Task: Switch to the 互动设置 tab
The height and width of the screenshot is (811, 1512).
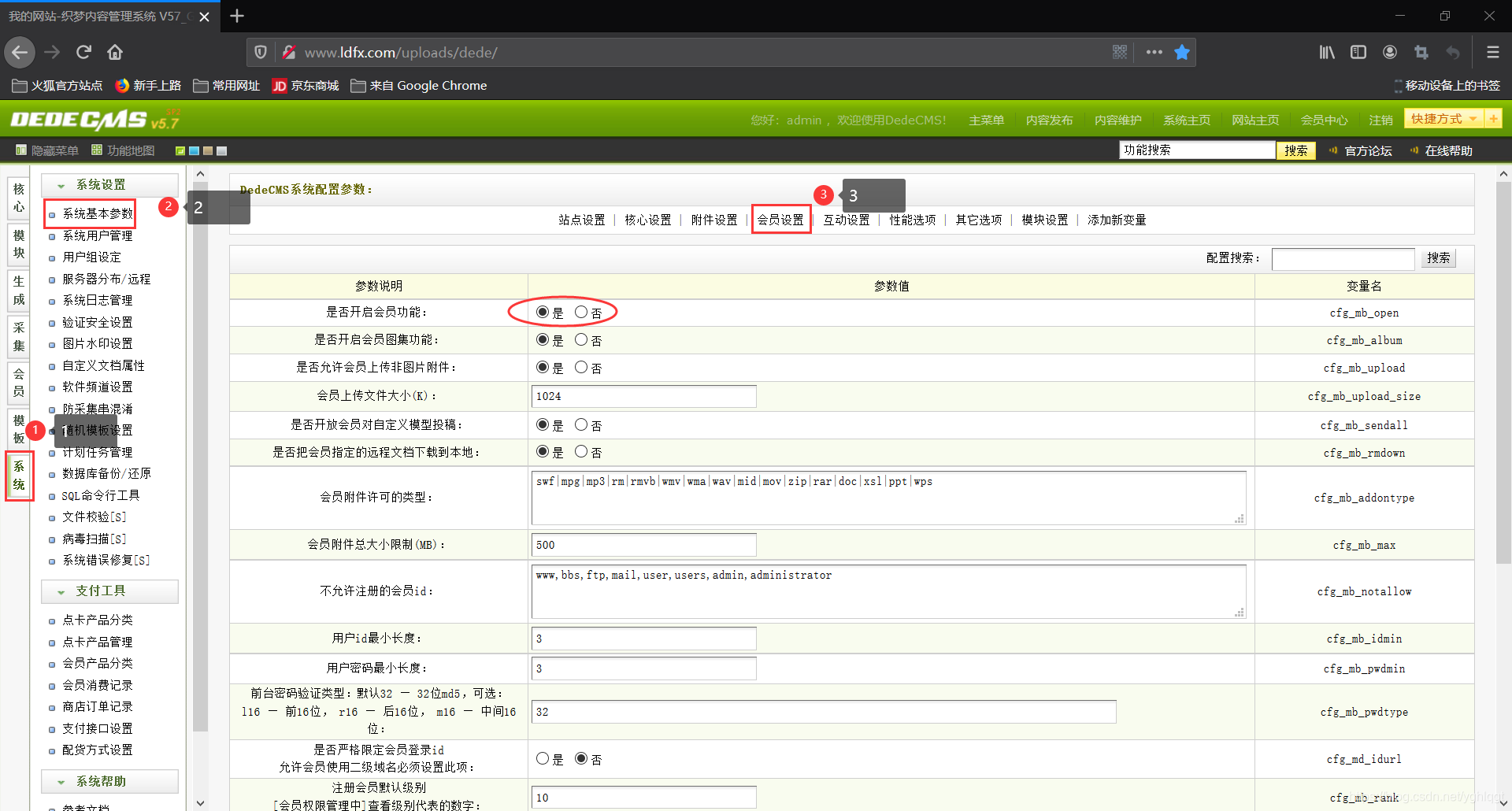Action: coord(847,220)
